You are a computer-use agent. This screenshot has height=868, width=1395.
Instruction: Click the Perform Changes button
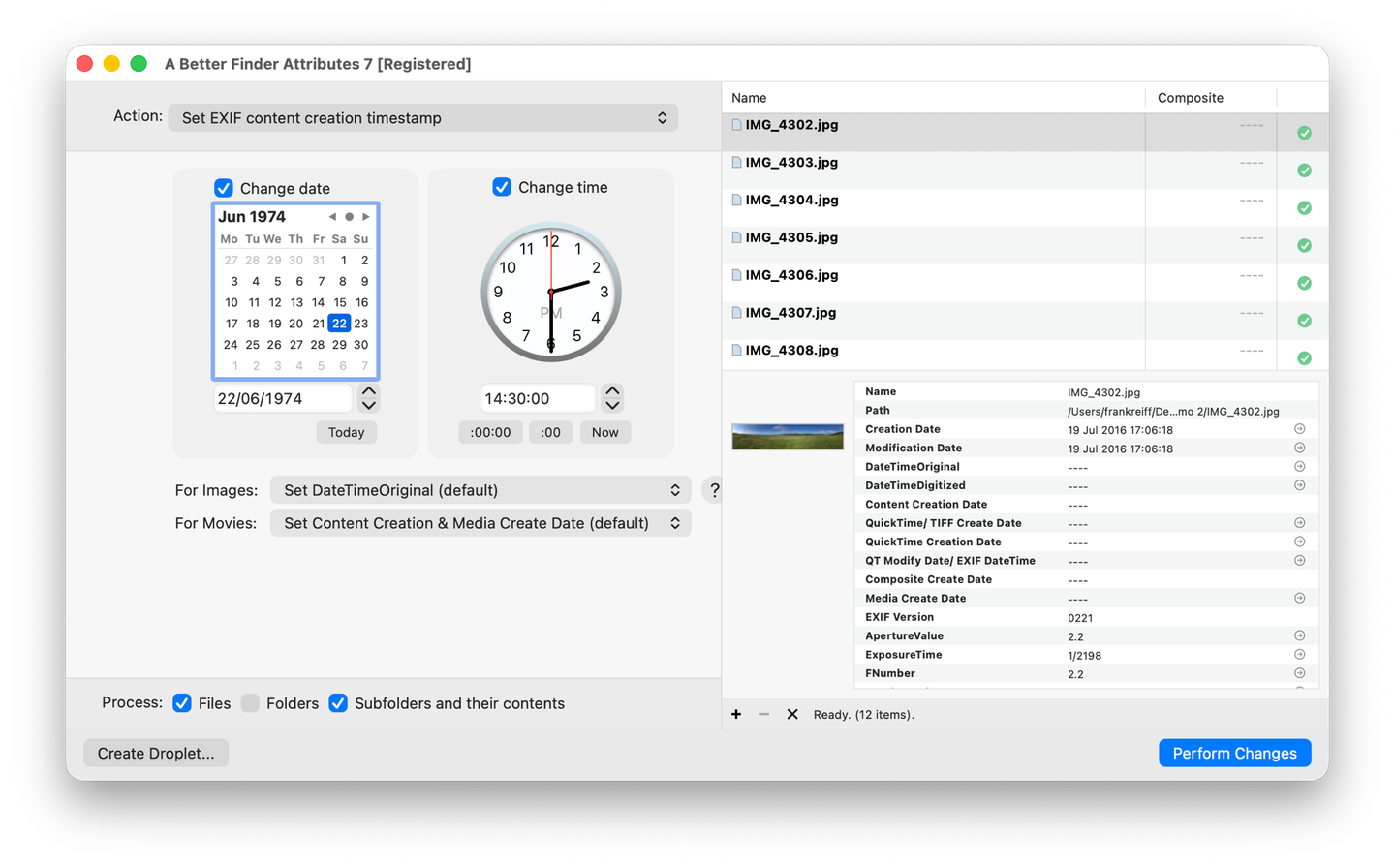1234,753
